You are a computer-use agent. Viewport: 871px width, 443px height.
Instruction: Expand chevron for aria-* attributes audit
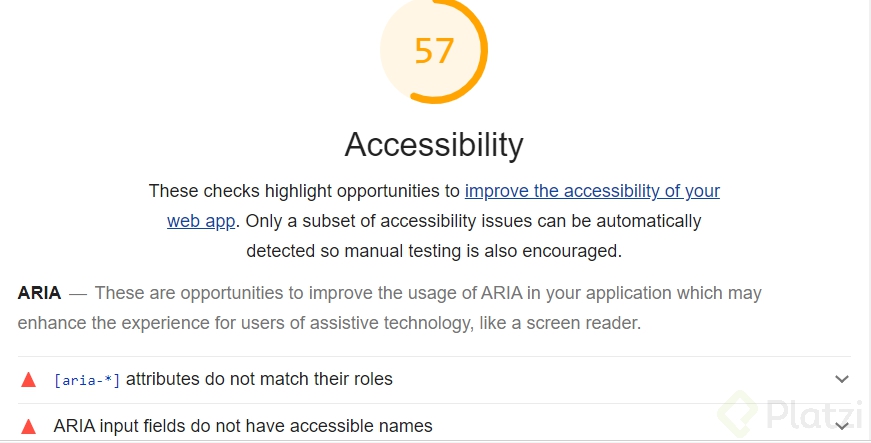click(842, 379)
